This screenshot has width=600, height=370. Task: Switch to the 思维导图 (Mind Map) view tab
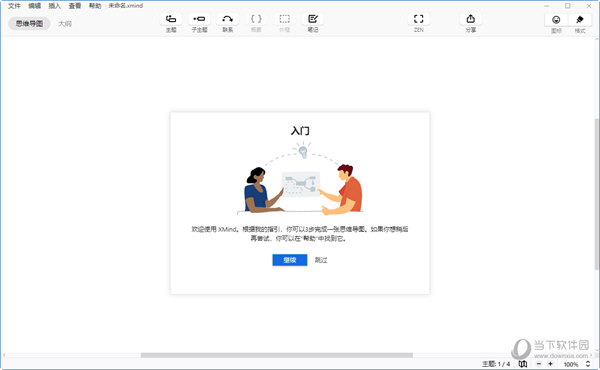pyautogui.click(x=29, y=23)
